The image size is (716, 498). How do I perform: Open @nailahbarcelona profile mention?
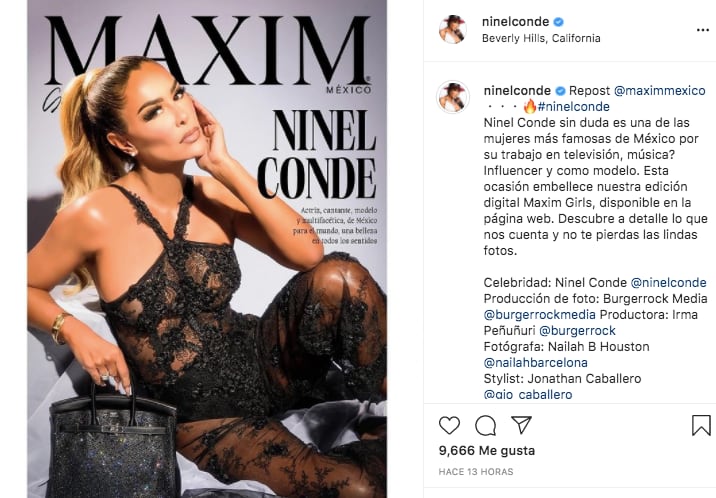[x=536, y=362]
